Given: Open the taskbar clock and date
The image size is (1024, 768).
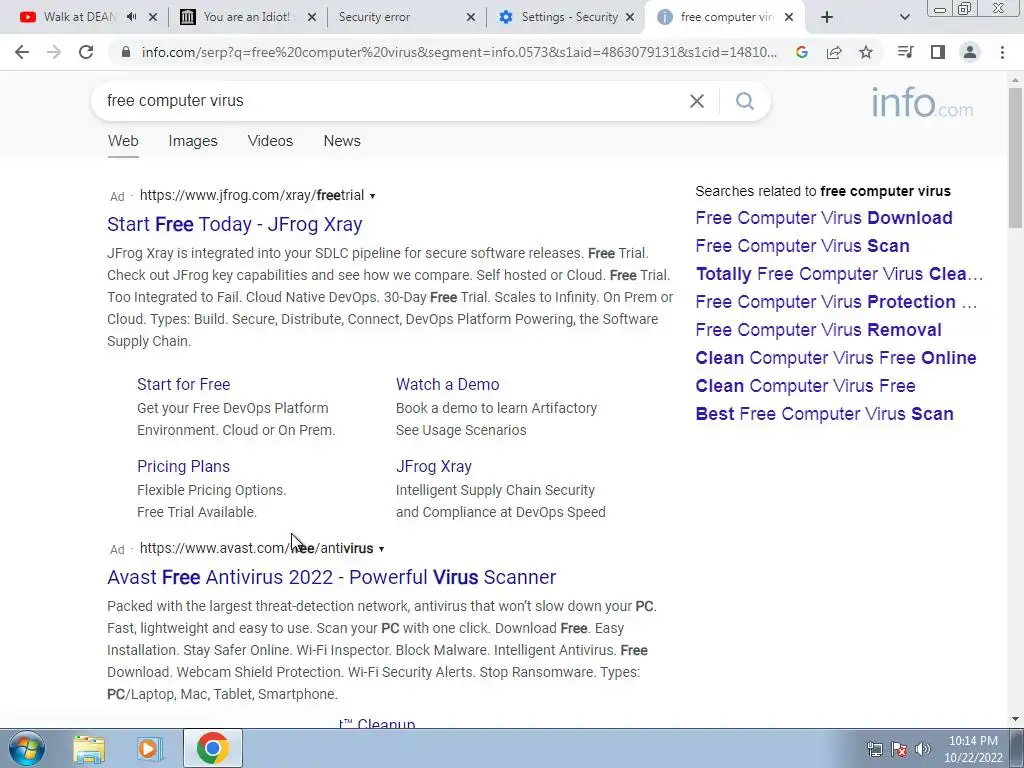Looking at the screenshot, I should (x=973, y=749).
